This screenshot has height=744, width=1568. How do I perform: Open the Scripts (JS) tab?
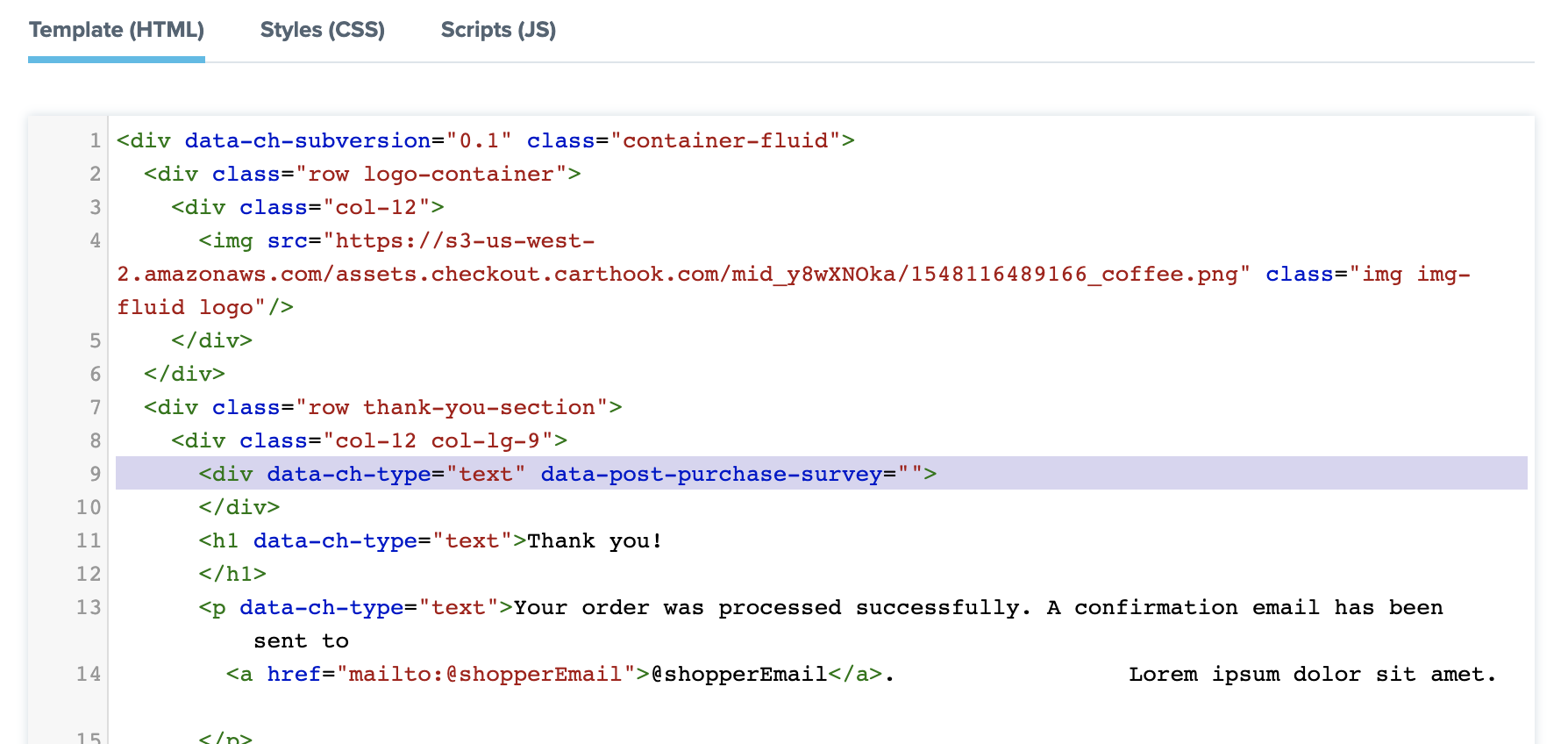click(x=498, y=30)
